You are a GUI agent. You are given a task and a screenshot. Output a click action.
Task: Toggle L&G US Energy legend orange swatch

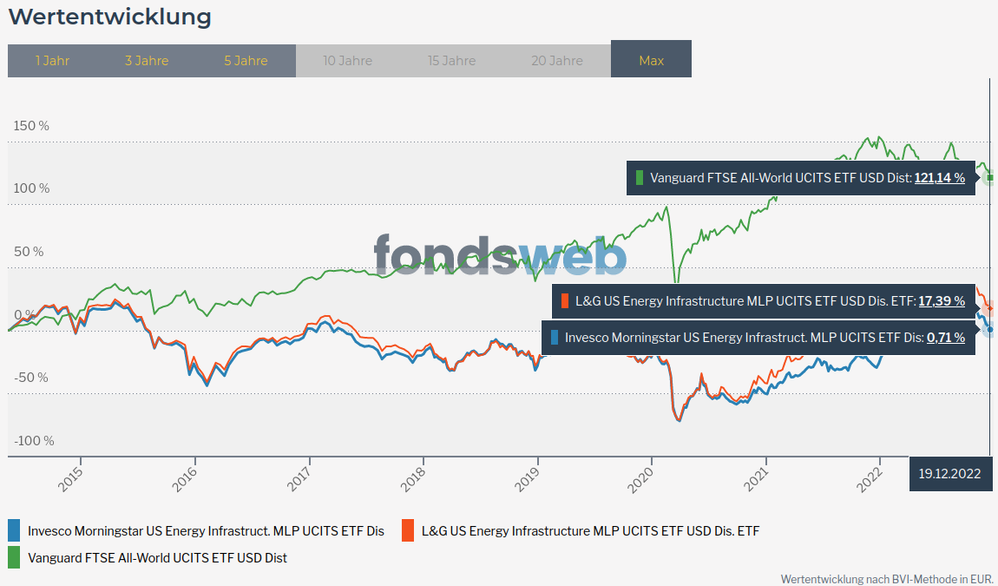[407, 531]
